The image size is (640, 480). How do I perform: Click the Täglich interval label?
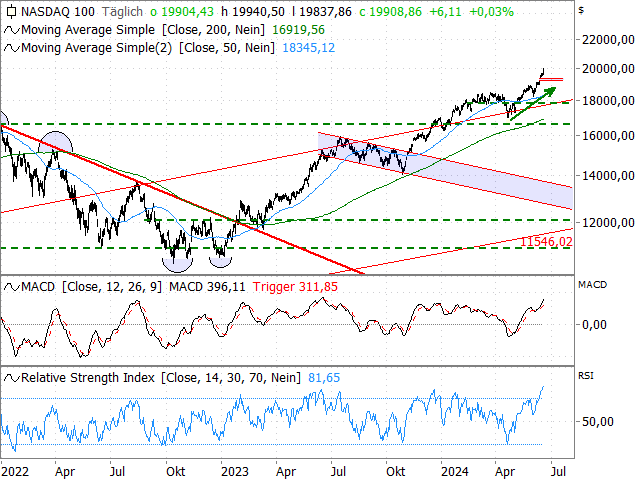pos(122,12)
